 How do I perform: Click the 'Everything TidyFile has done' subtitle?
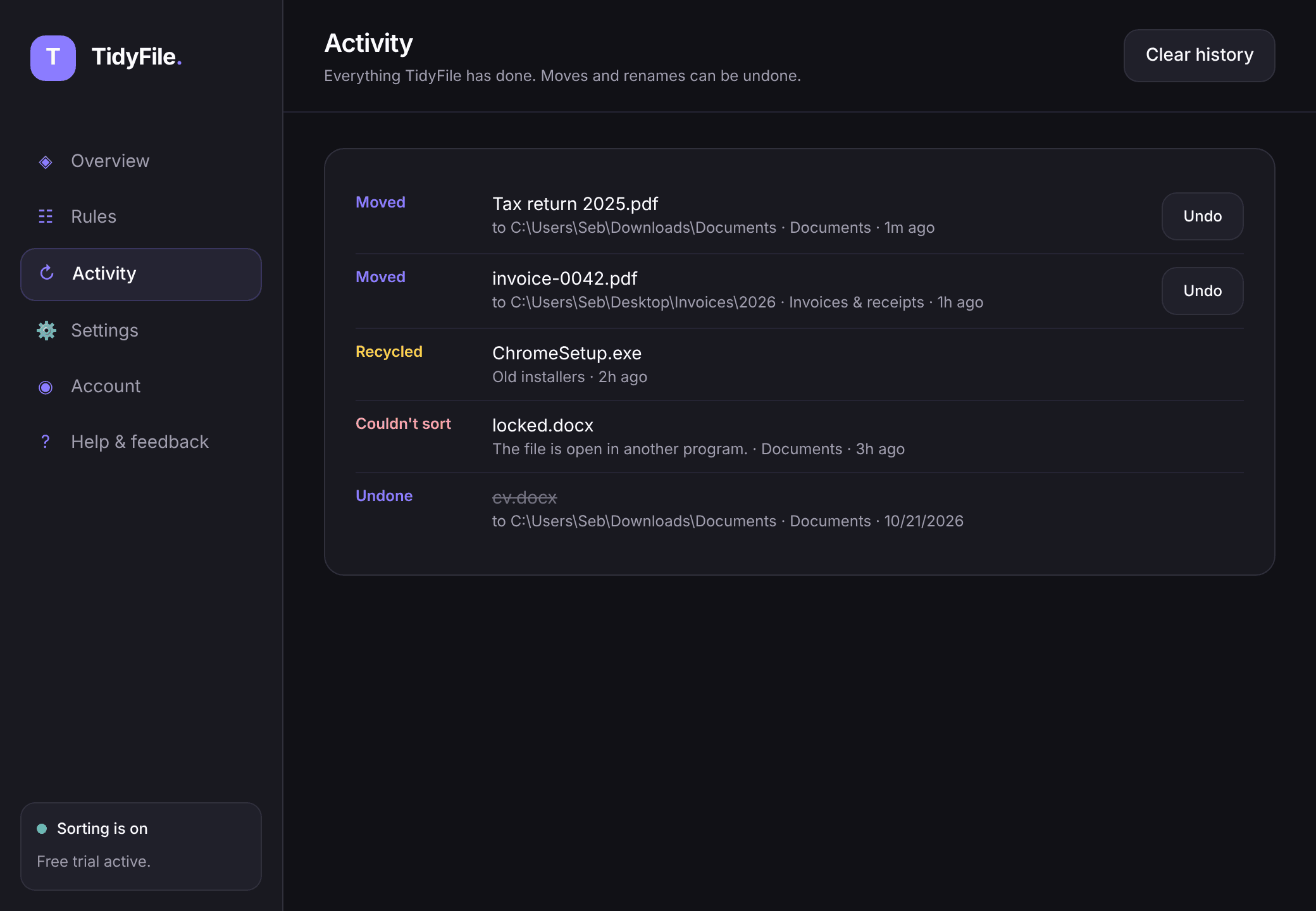562,76
